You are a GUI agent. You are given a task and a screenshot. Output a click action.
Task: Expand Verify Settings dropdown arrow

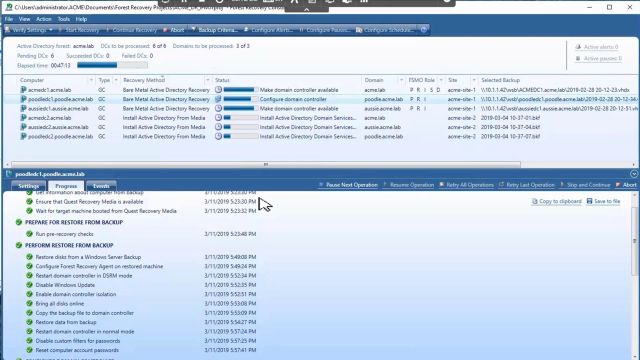pyautogui.click(x=51, y=30)
